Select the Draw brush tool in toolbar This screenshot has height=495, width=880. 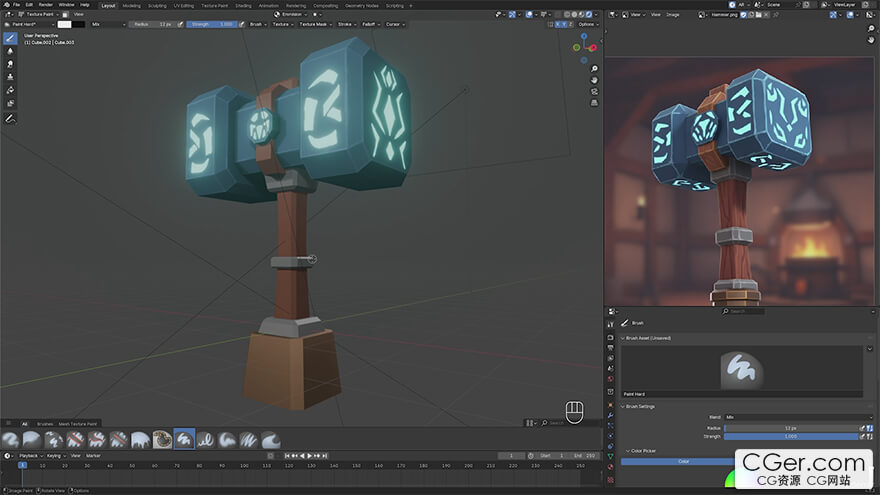coord(10,38)
